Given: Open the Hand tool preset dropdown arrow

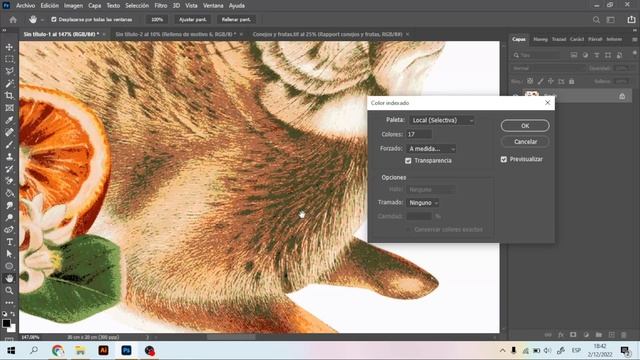Looking at the screenshot, I should pyautogui.click(x=42, y=20).
